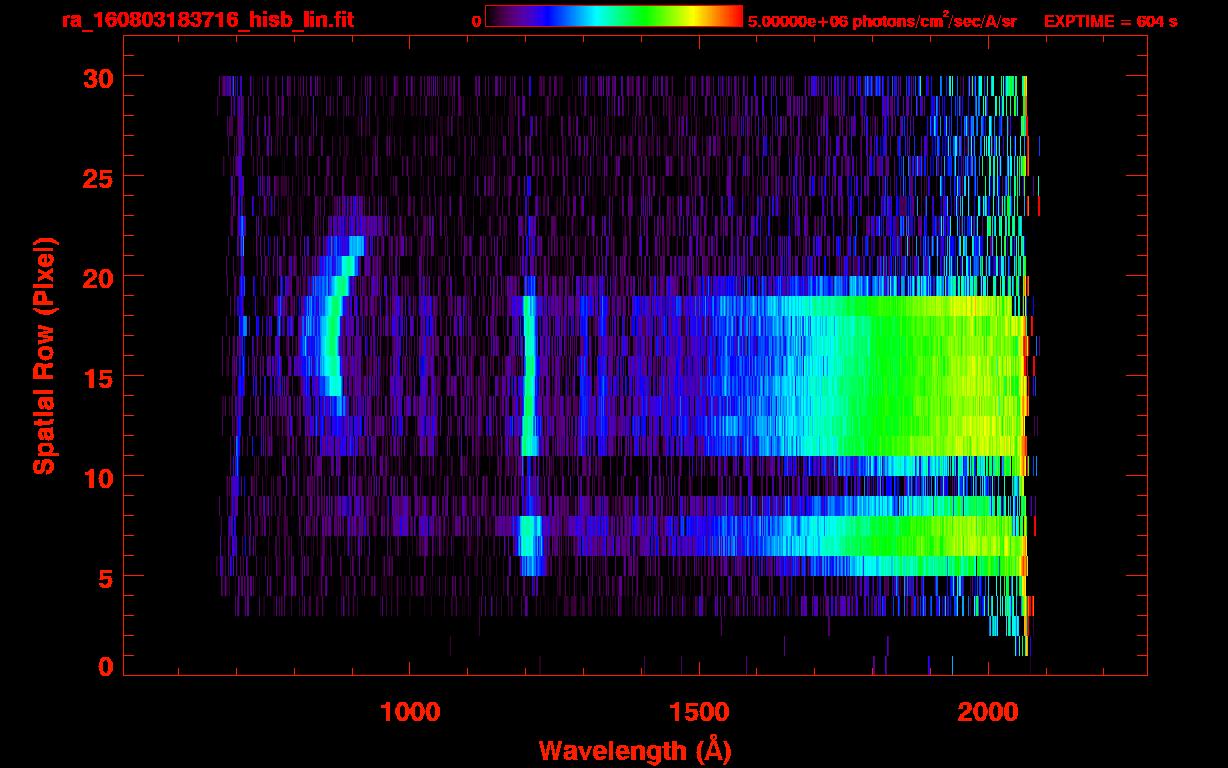1228x768 pixels.
Task: Click the EXPTIME = 604 s text
Action: (x=1110, y=21)
